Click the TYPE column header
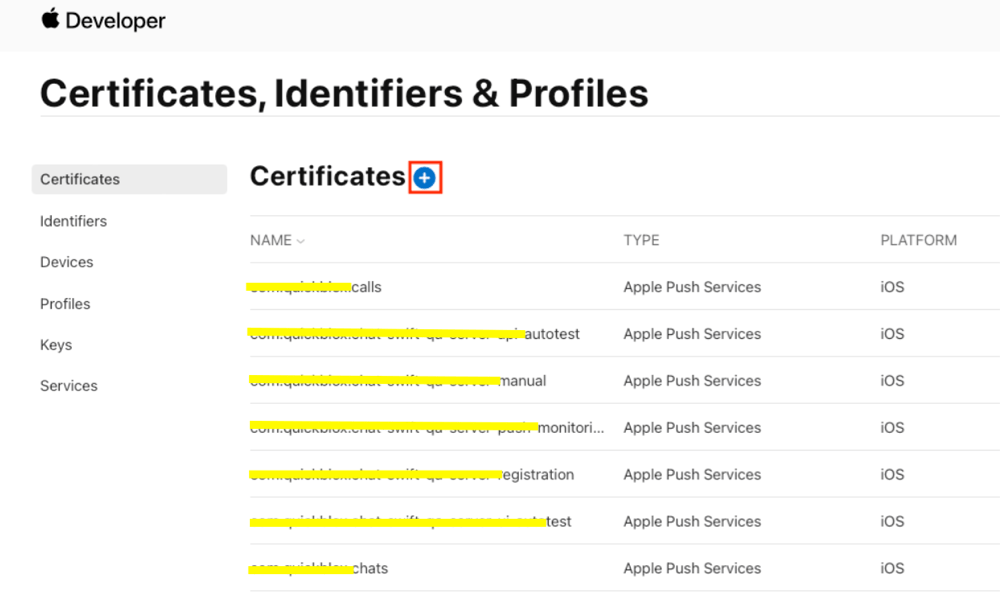This screenshot has width=1000, height=600. pos(641,240)
